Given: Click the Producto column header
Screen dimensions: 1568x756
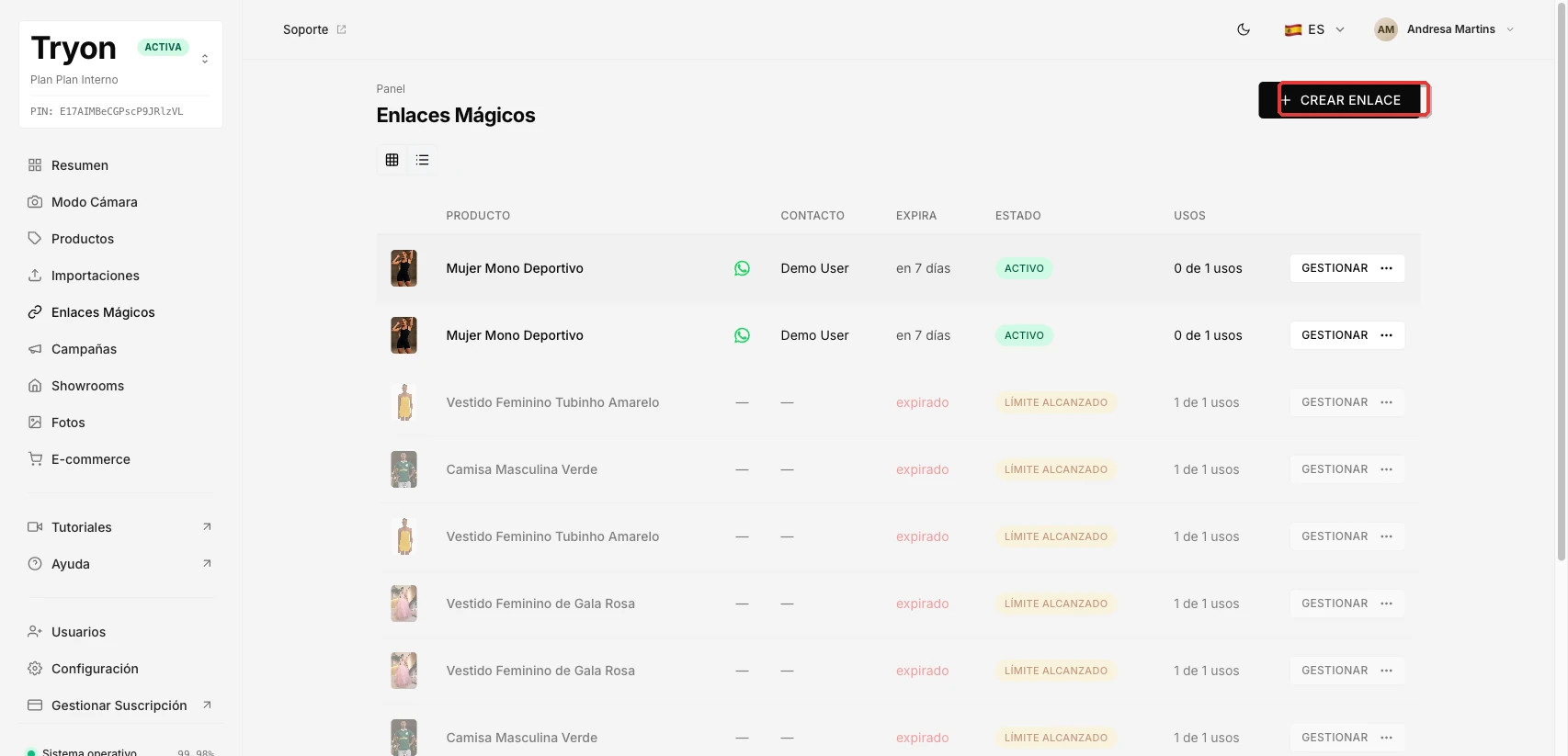Looking at the screenshot, I should coord(478,216).
